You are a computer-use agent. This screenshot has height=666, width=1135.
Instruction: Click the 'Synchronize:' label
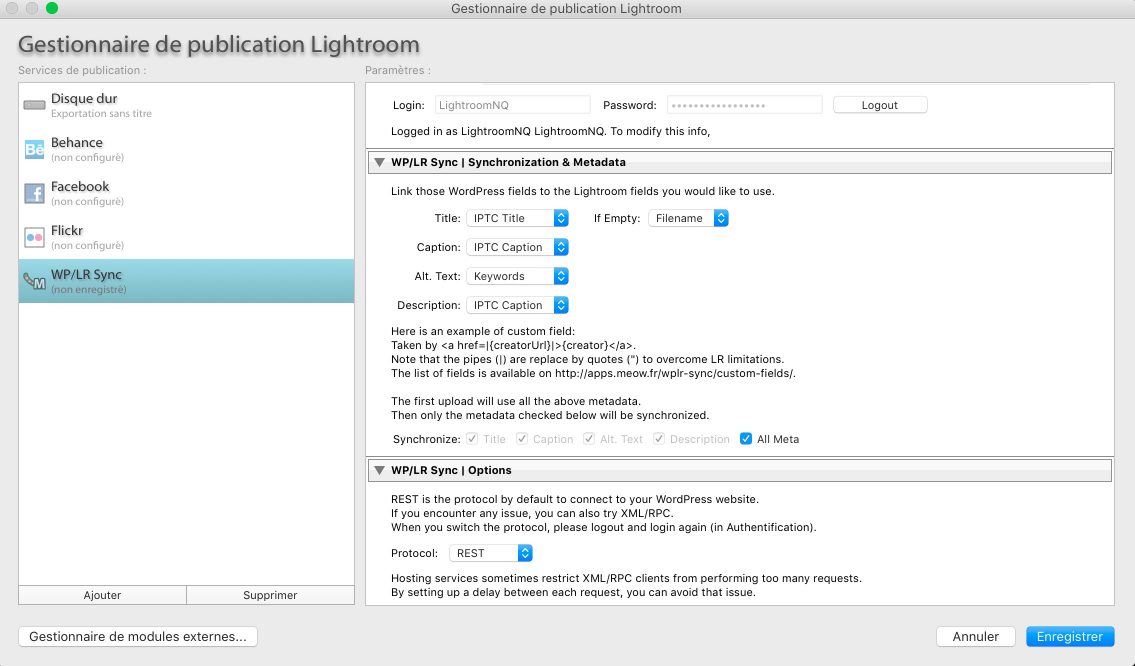pyautogui.click(x=426, y=439)
